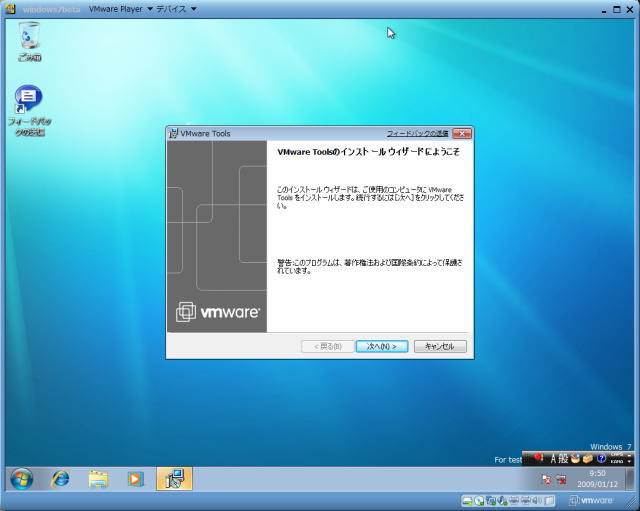Toggle the KANA indicator on the language bar

pyautogui.click(x=617, y=462)
